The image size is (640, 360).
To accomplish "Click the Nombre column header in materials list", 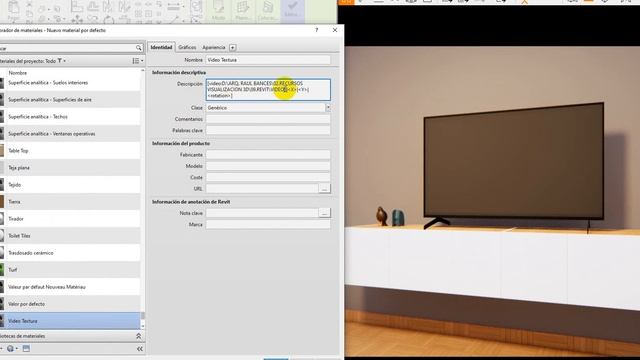I will pyautogui.click(x=18, y=73).
